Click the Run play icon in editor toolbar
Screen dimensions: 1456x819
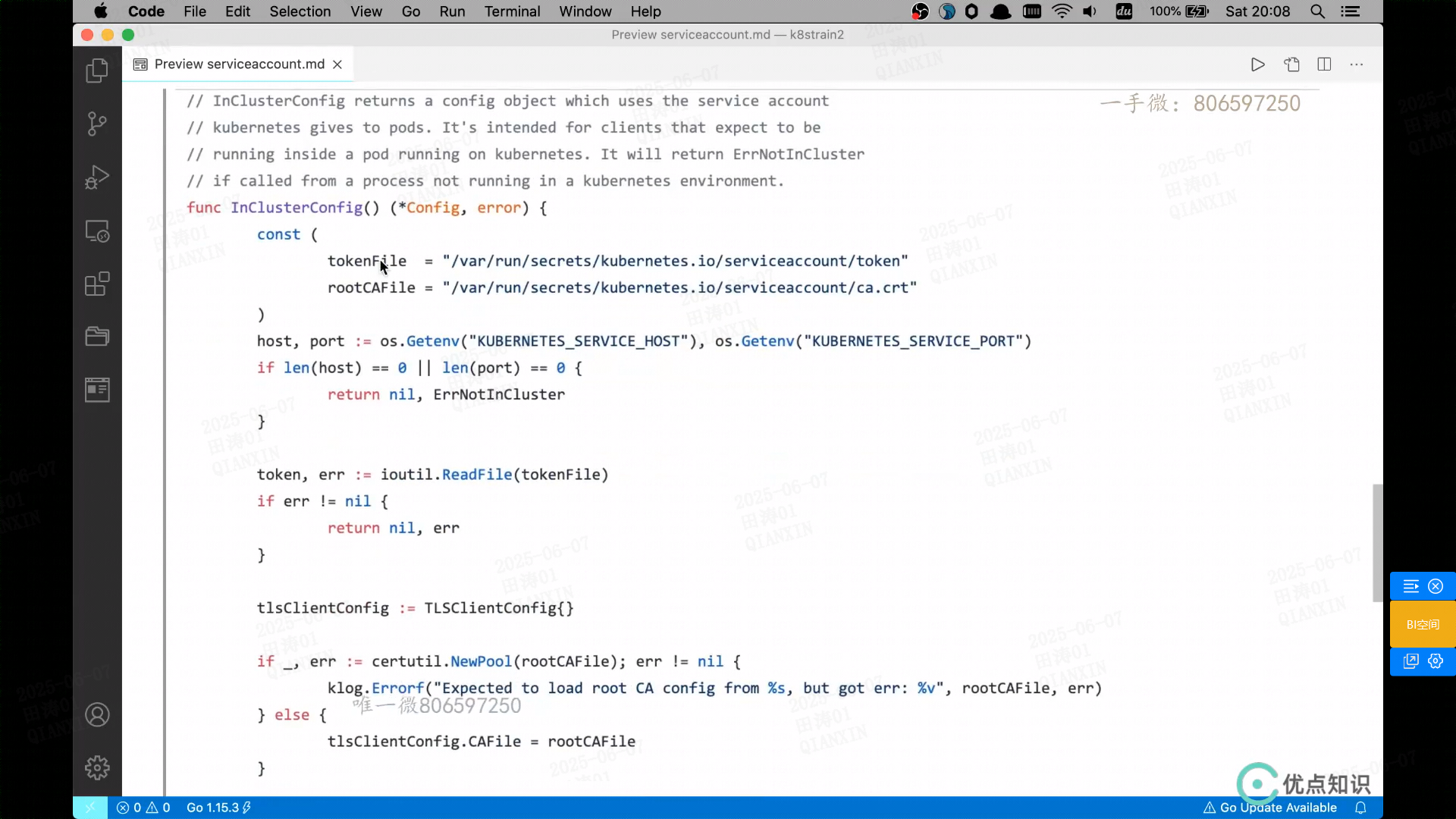tap(1257, 64)
